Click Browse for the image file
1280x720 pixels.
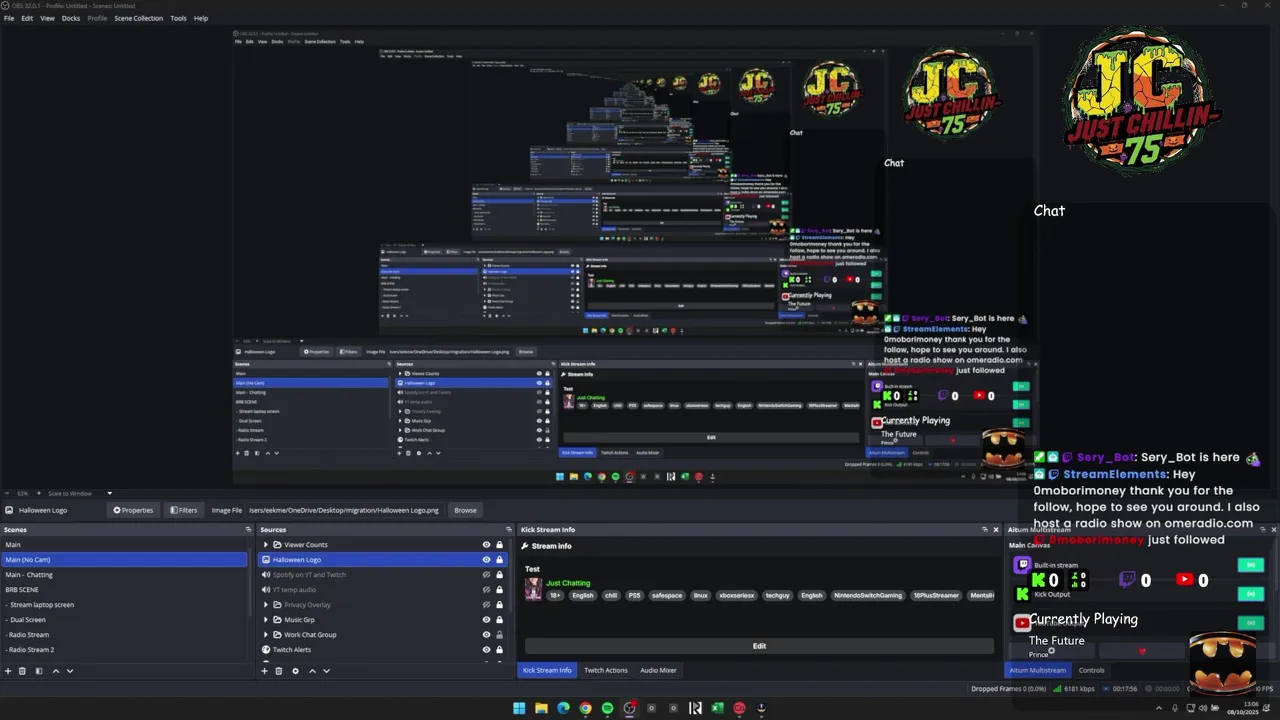tap(465, 510)
